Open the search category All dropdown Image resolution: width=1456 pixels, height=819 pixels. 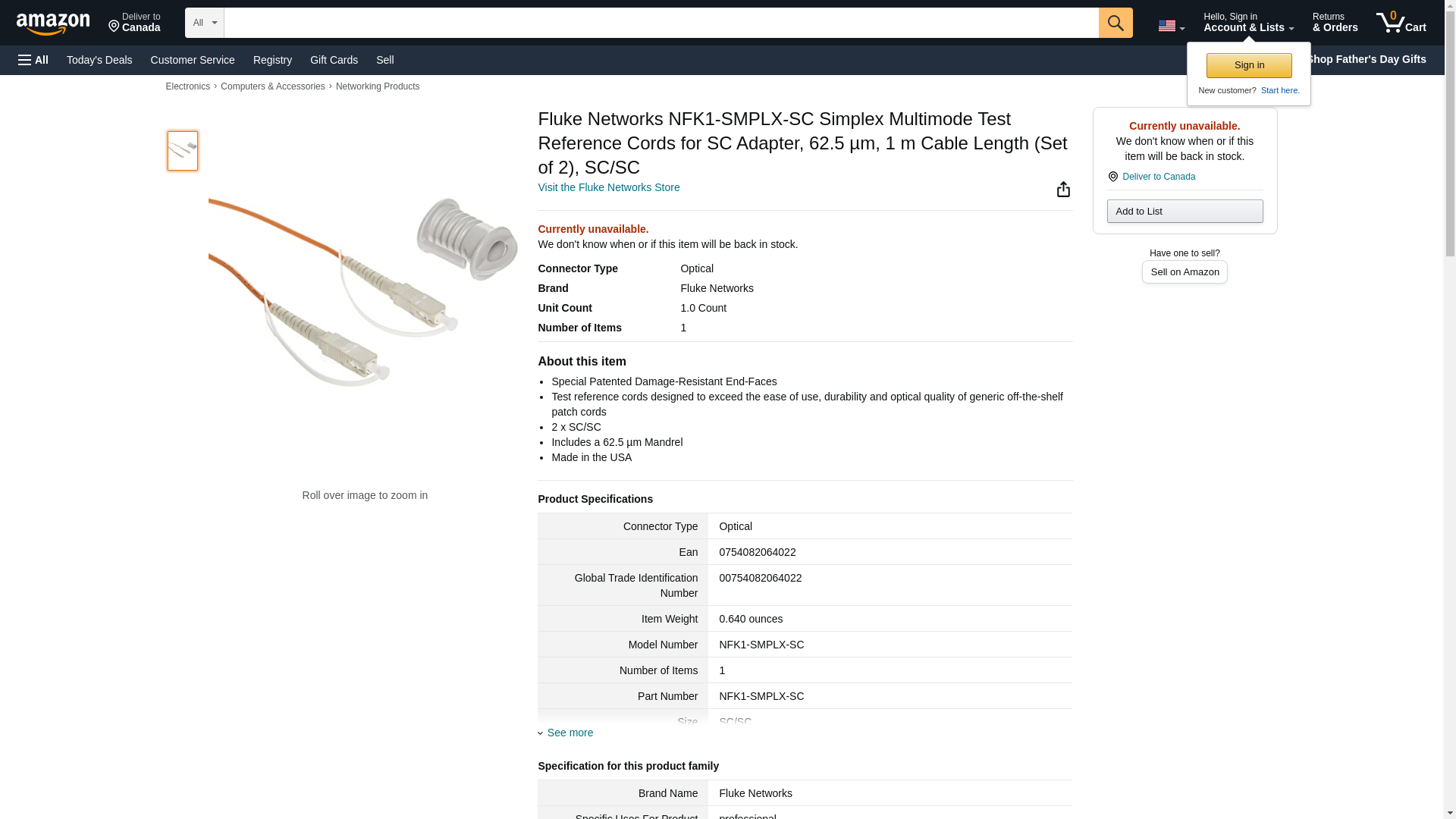tap(204, 23)
